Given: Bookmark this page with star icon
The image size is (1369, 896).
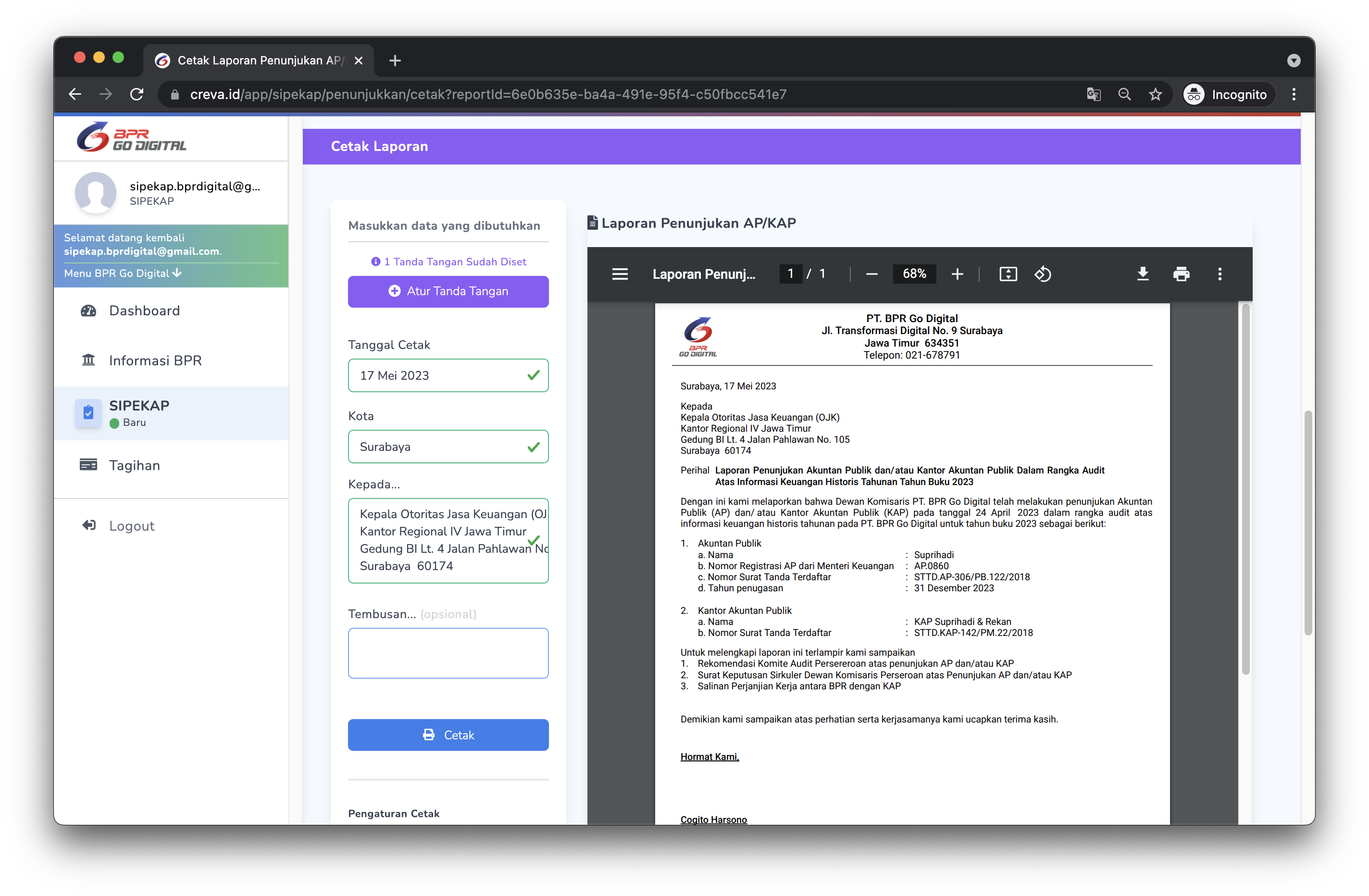Looking at the screenshot, I should click(x=1155, y=94).
